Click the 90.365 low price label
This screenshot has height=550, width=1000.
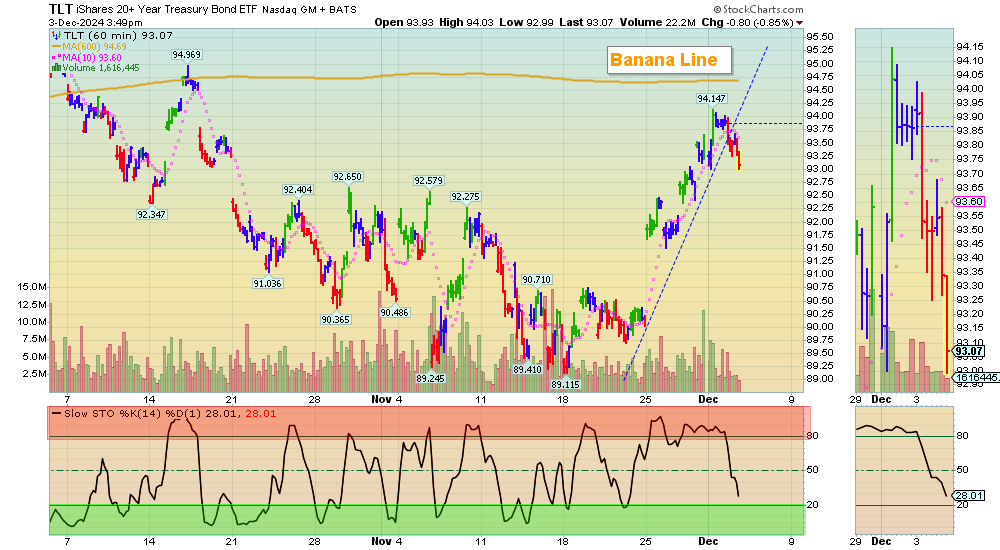point(335,319)
